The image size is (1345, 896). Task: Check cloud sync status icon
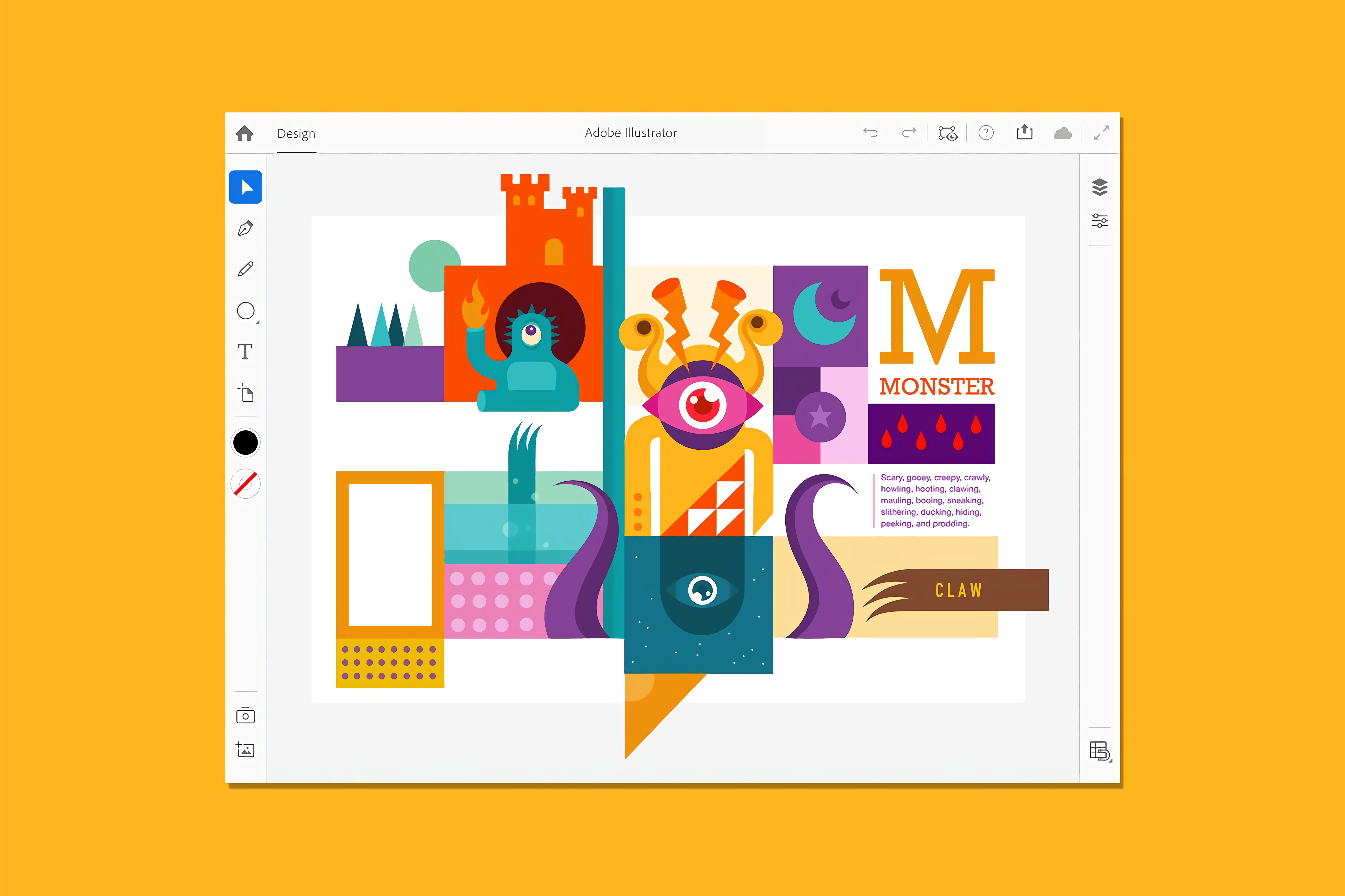tap(1063, 133)
